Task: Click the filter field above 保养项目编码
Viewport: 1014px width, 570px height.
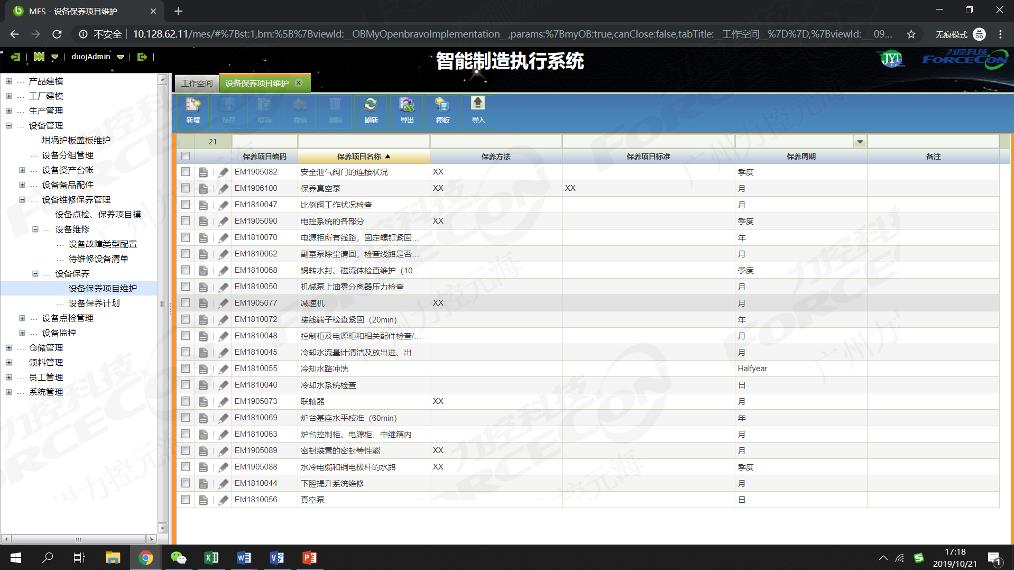Action: pos(264,142)
